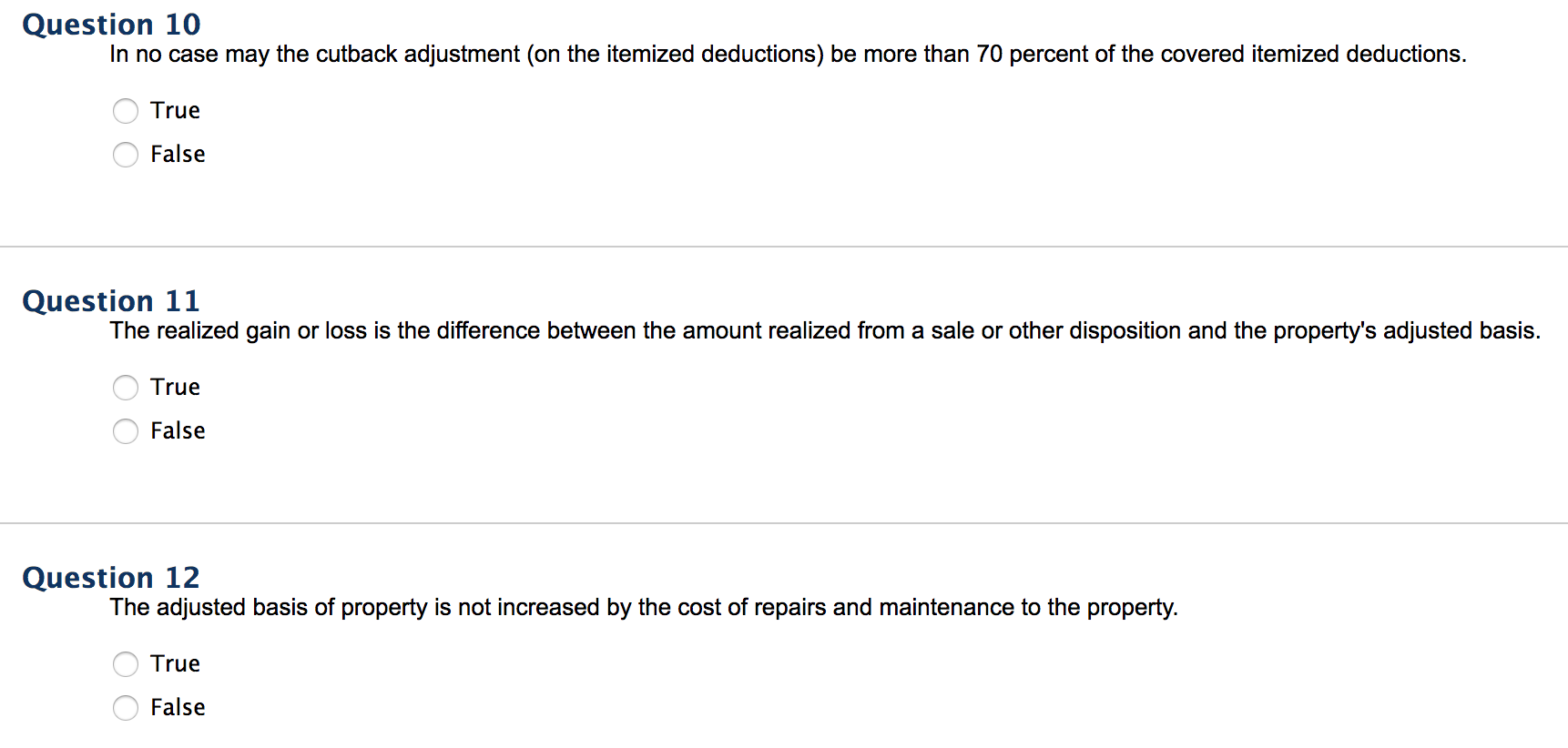
Task: Click the 'False' label under Question 10
Action: tap(178, 155)
